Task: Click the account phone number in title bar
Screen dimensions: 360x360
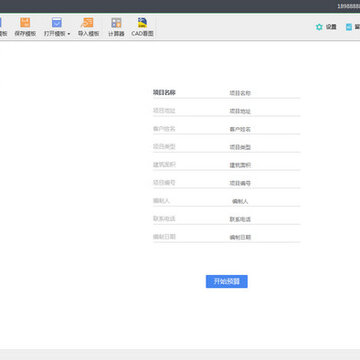Action: point(349,6)
